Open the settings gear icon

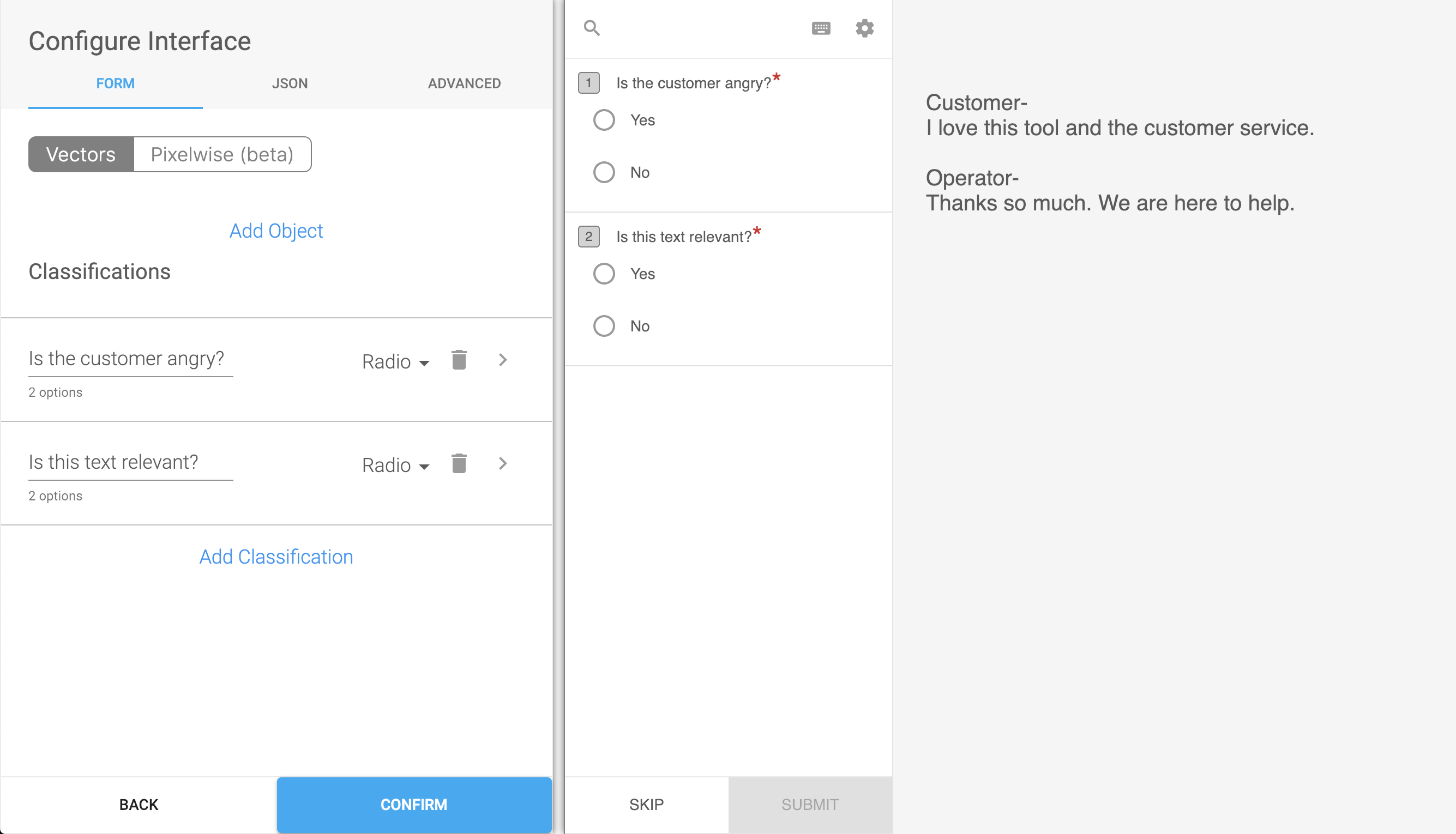tap(864, 27)
